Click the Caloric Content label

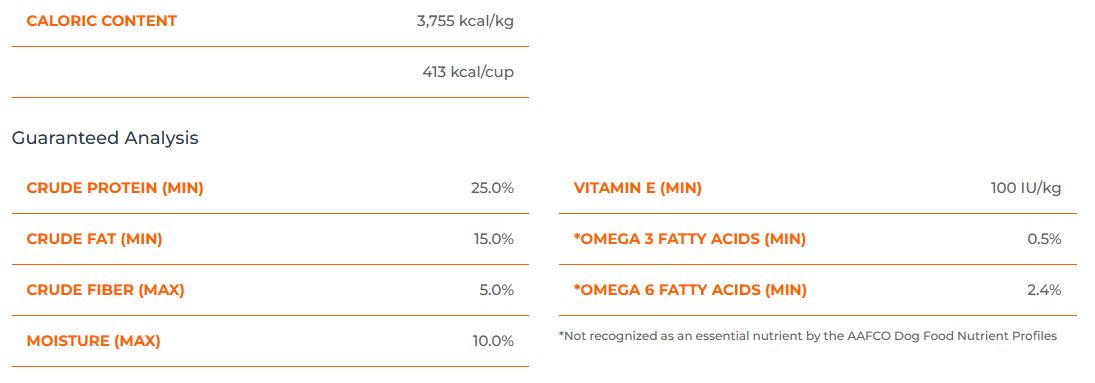101,21
